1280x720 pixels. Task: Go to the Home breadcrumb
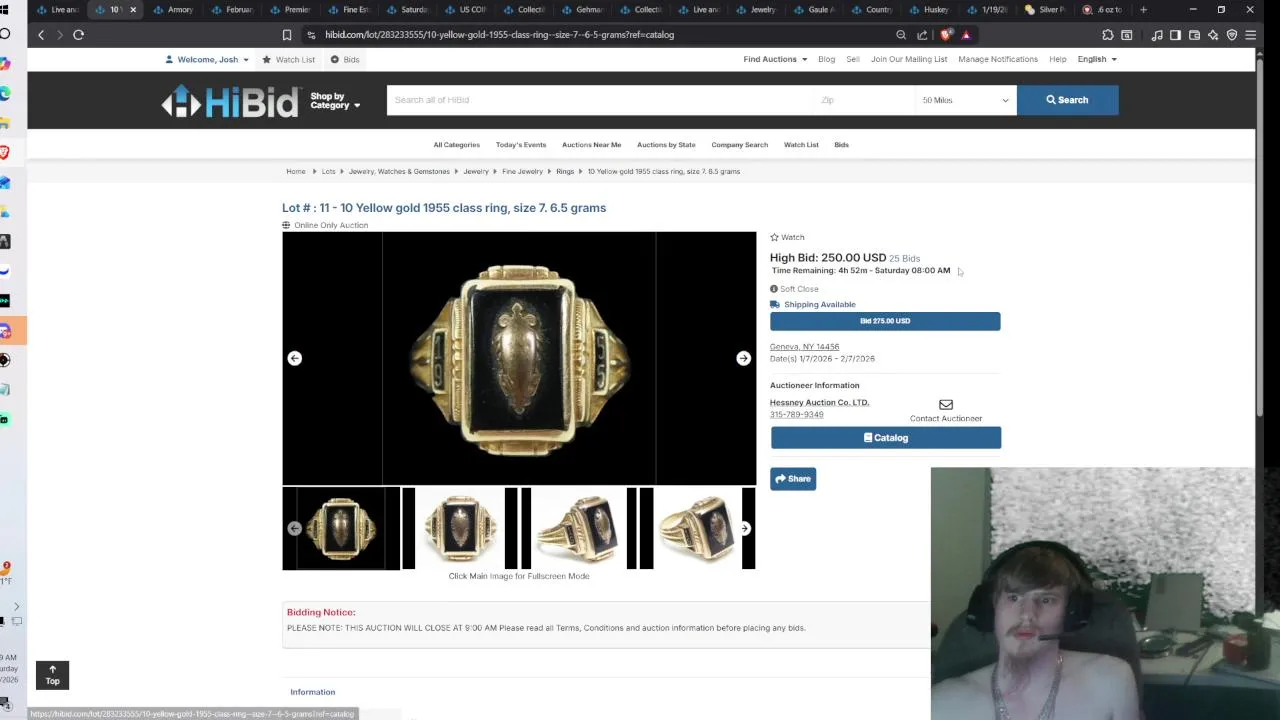click(295, 172)
